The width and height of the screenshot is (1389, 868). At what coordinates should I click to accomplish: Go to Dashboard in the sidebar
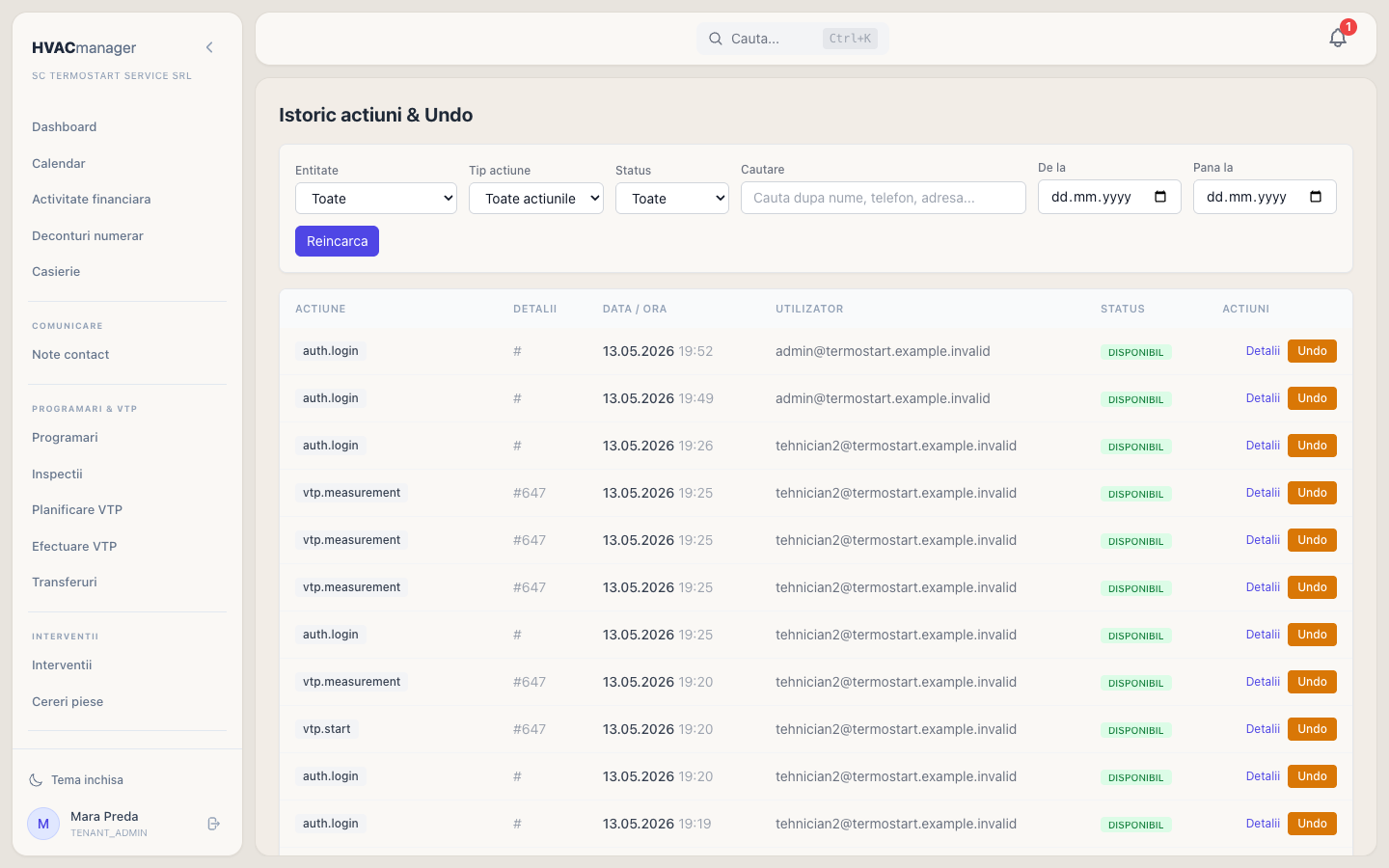(64, 127)
